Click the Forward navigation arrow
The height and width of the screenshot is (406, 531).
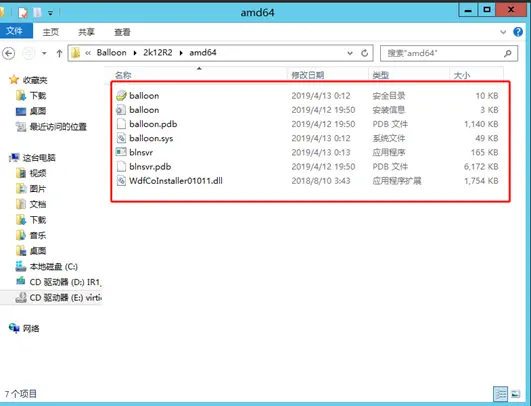pos(28,53)
